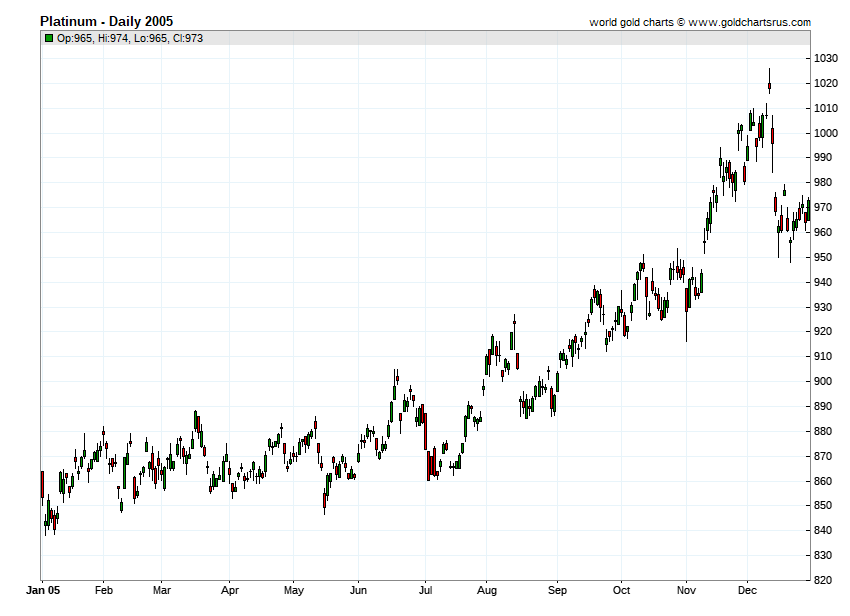Click the 950 price axis label
The height and width of the screenshot is (616, 850).
[823, 258]
